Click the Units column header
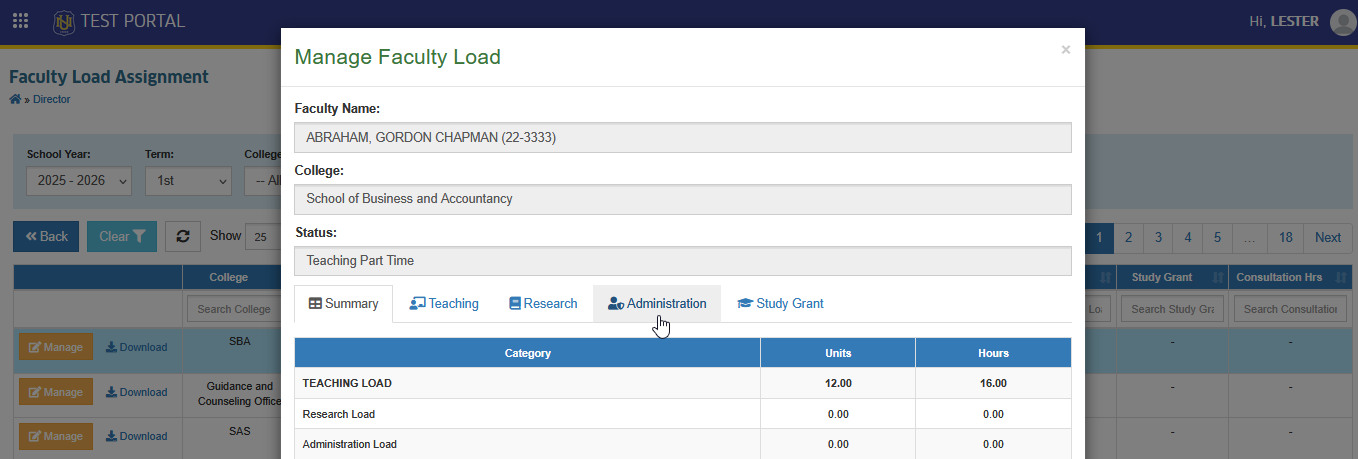The width and height of the screenshot is (1358, 459). [838, 353]
